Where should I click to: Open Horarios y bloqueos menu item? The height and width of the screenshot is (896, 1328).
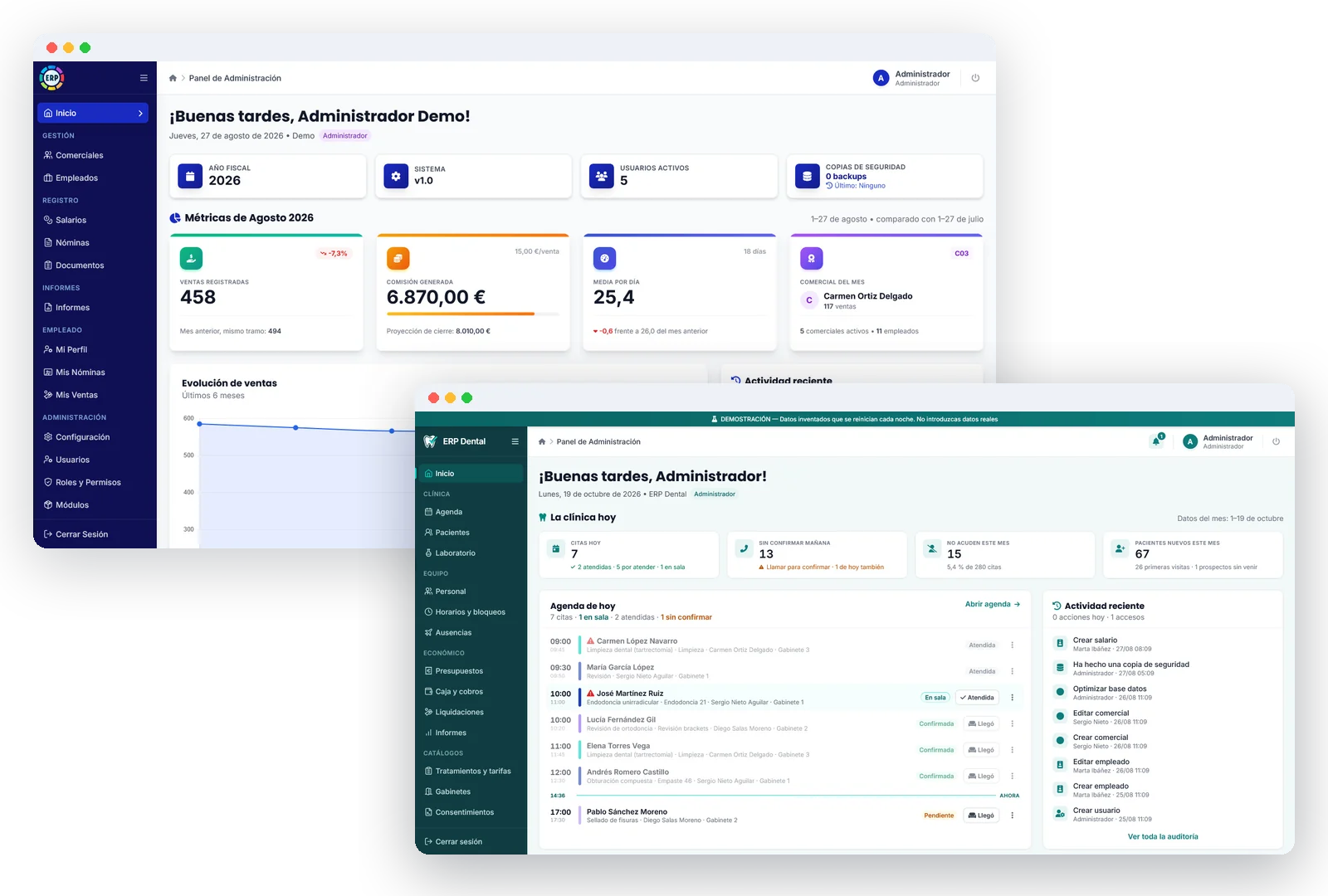click(x=471, y=612)
